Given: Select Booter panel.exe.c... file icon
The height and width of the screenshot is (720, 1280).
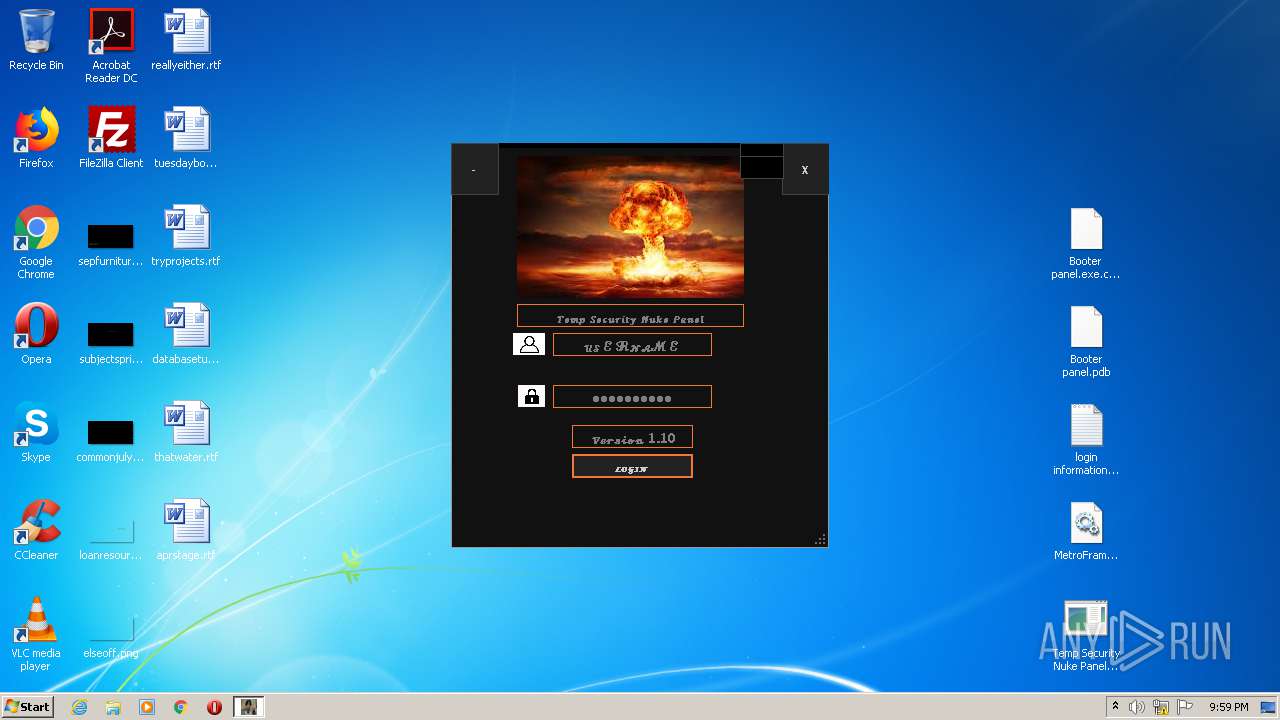Looking at the screenshot, I should [1086, 243].
